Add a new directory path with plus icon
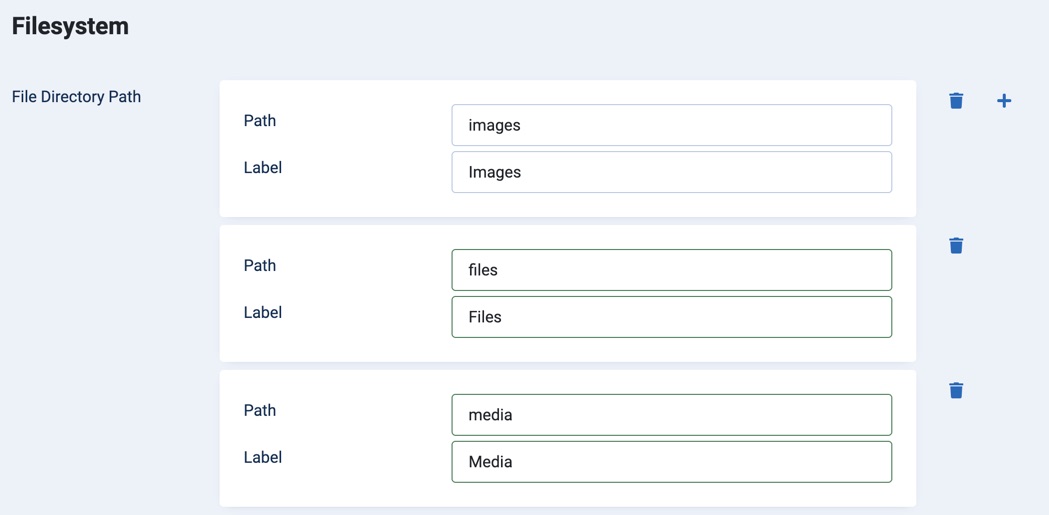 click(1004, 100)
